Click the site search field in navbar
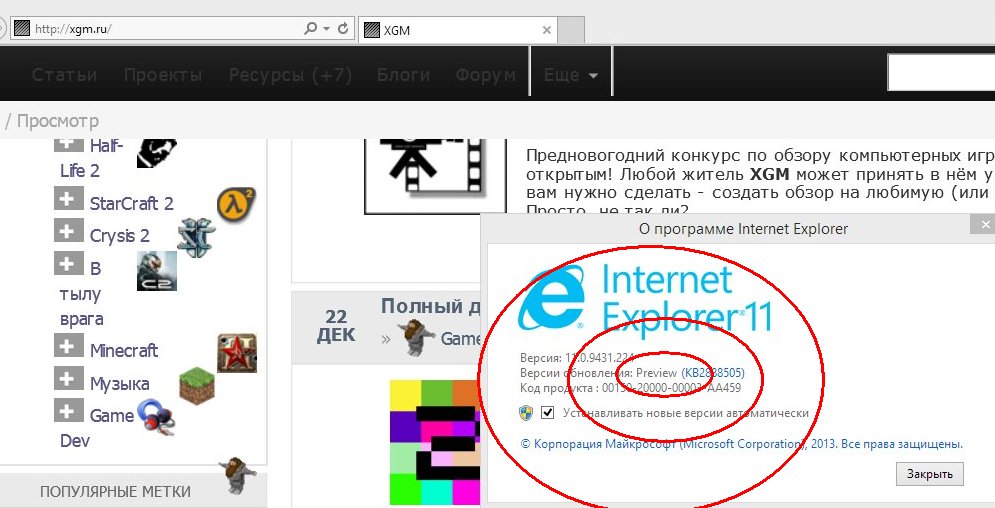 tap(940, 73)
